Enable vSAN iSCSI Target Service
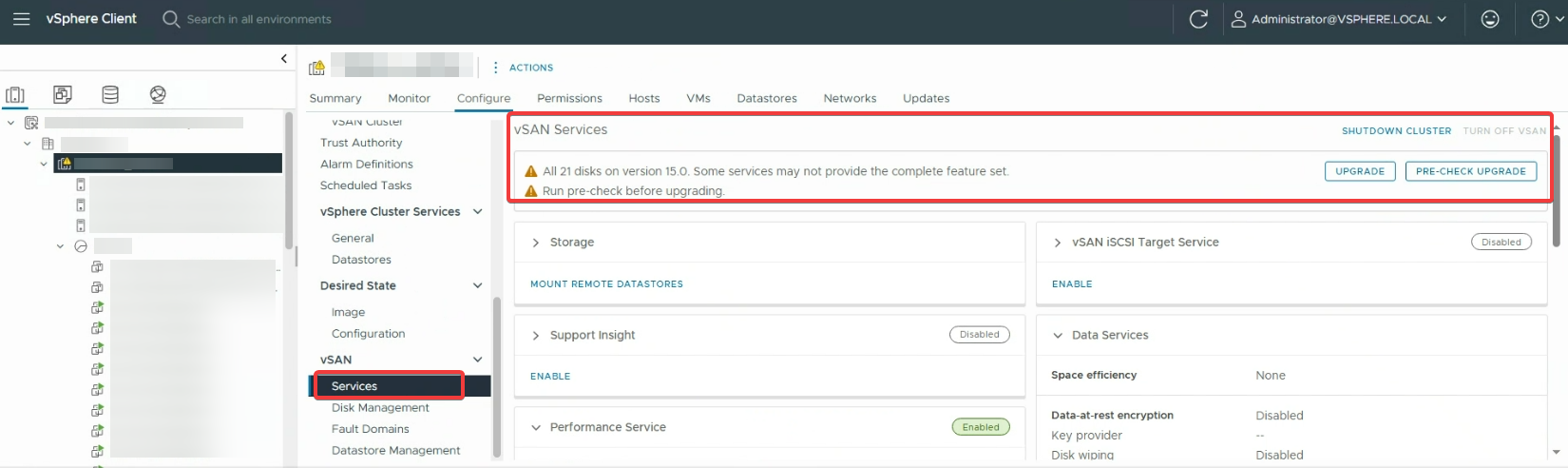Screen dimensions: 1568x468 pyautogui.click(x=1072, y=284)
